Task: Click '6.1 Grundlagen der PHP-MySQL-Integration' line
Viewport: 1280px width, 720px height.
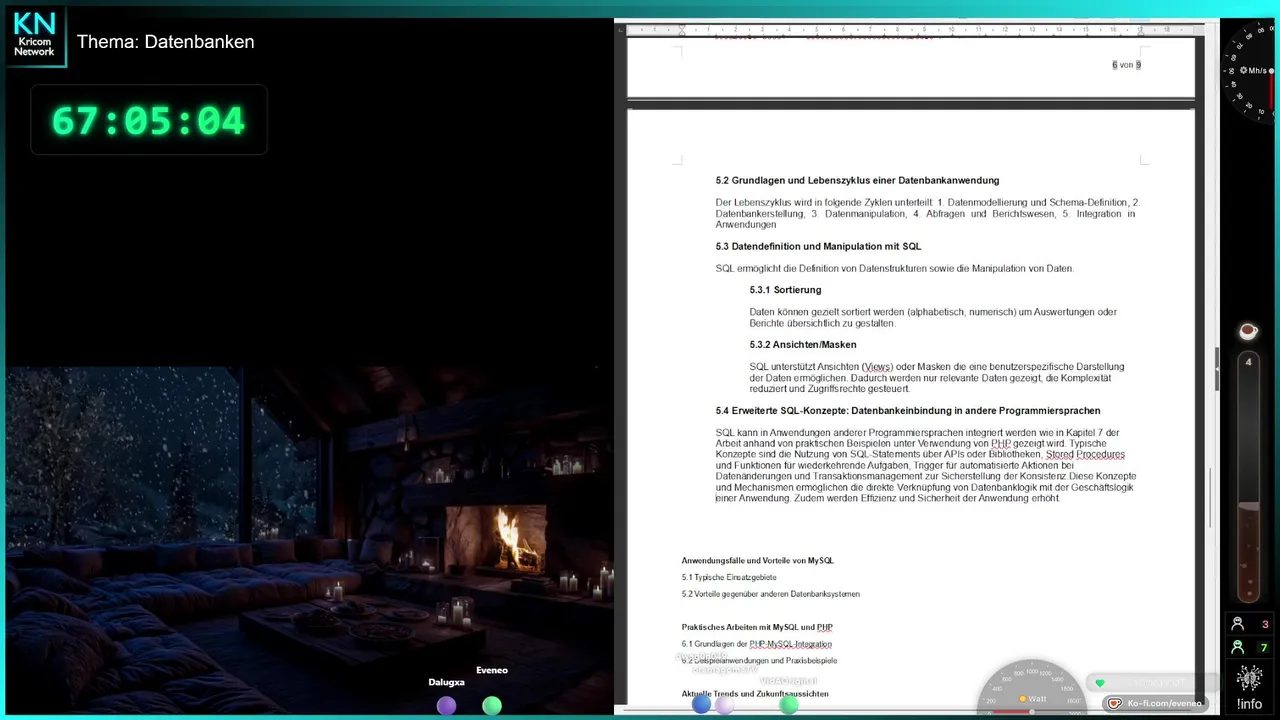Action: tap(756, 644)
